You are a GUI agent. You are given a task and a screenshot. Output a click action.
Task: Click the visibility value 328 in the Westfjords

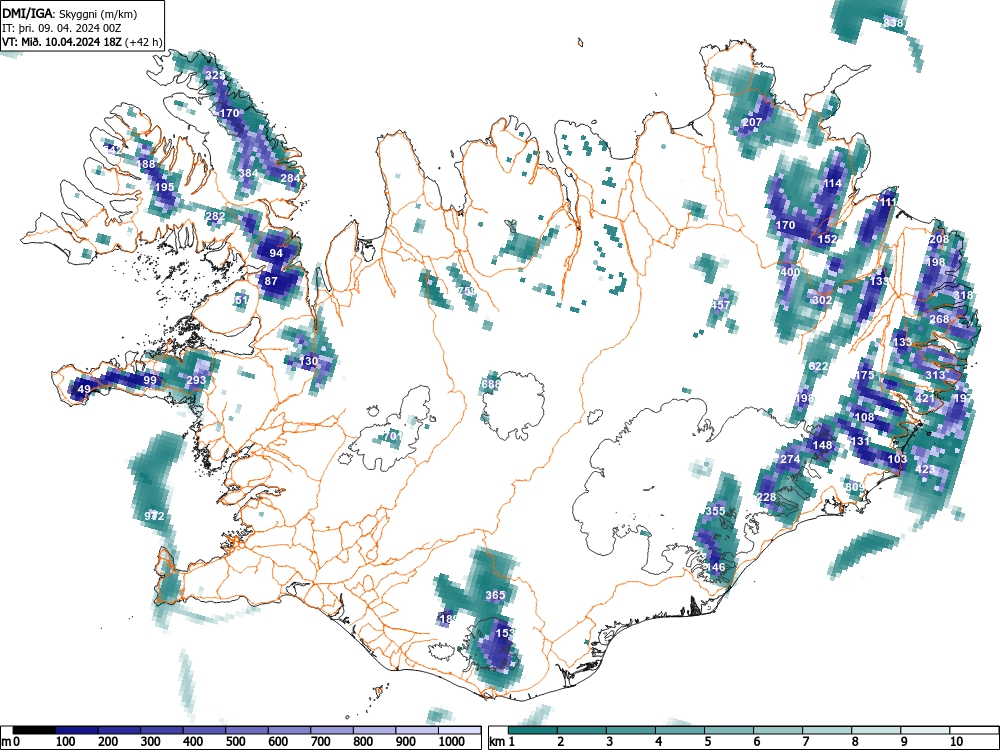click(214, 75)
